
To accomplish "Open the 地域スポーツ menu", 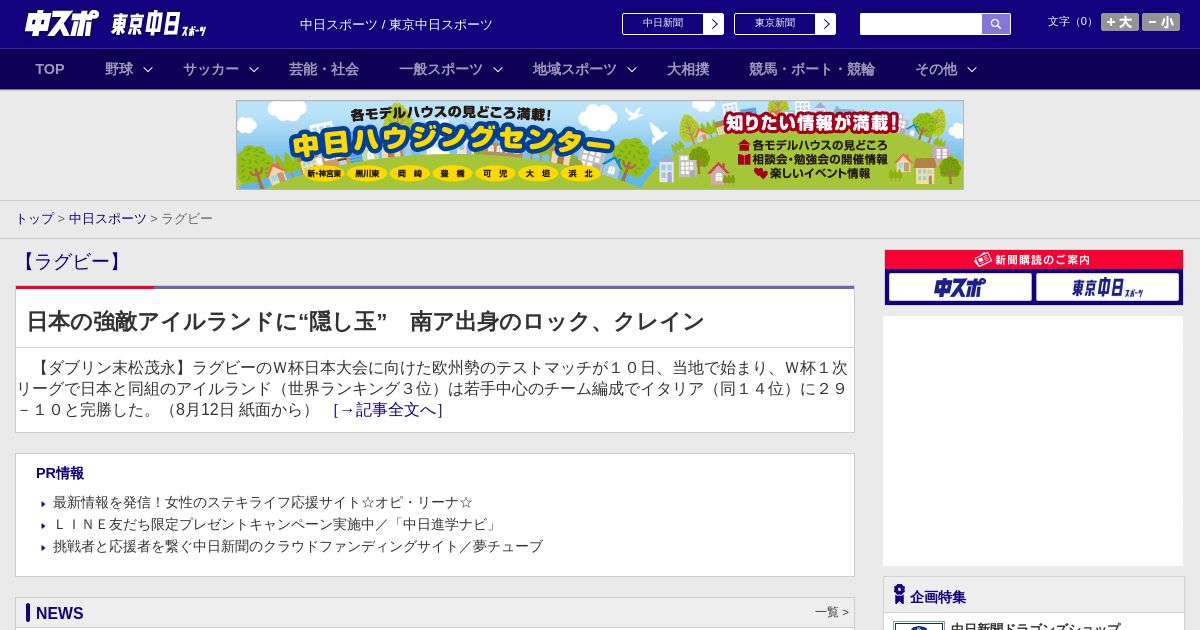I will [575, 69].
